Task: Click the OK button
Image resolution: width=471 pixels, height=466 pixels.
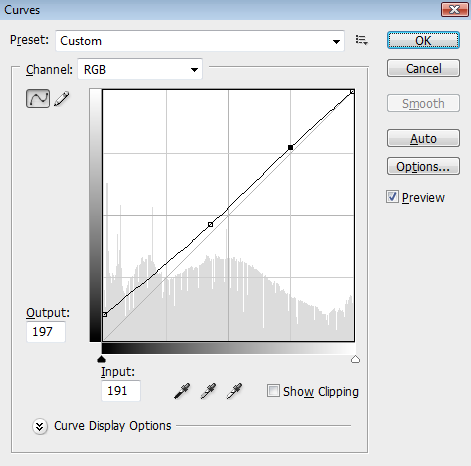Action: tap(423, 40)
